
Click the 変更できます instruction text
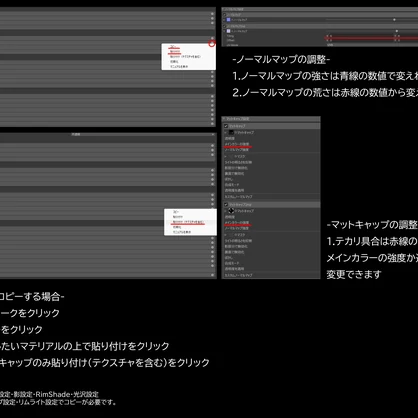(354, 274)
